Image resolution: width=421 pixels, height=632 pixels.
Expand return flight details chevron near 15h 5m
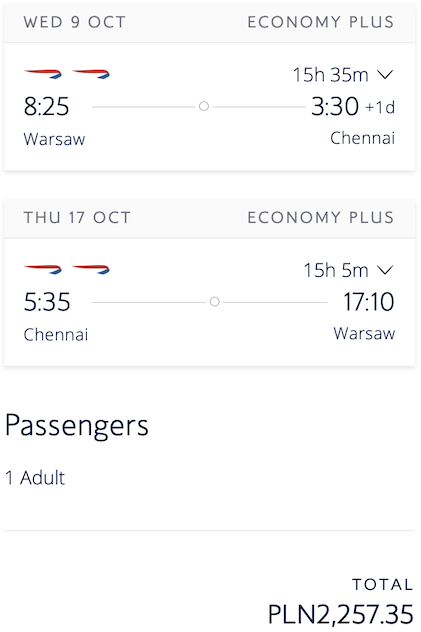[386, 270]
